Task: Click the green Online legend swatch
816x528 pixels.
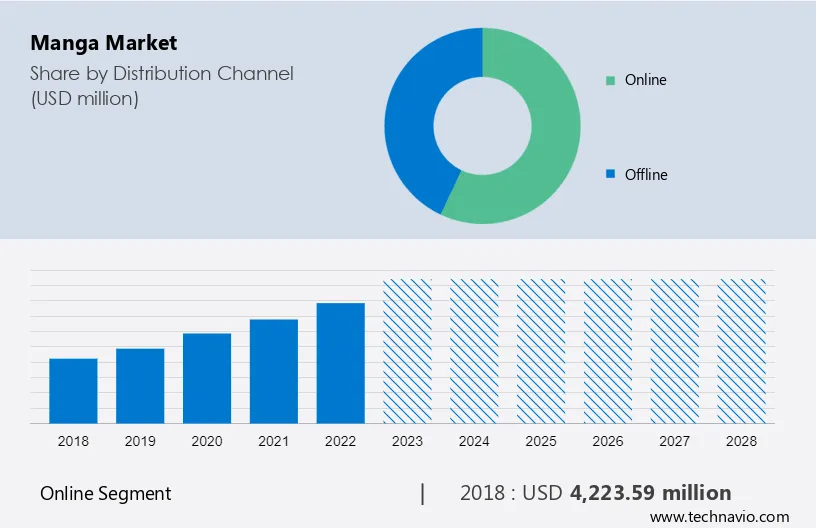Action: (610, 81)
